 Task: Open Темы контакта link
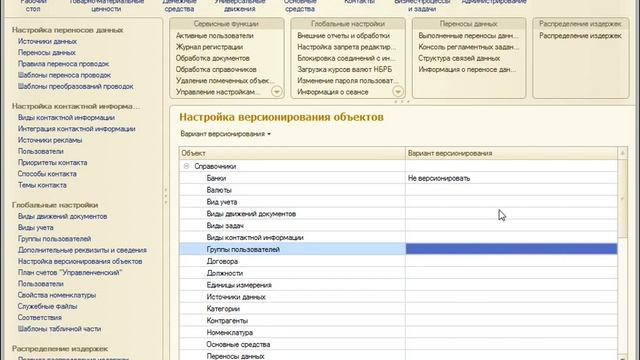click(x=42, y=185)
